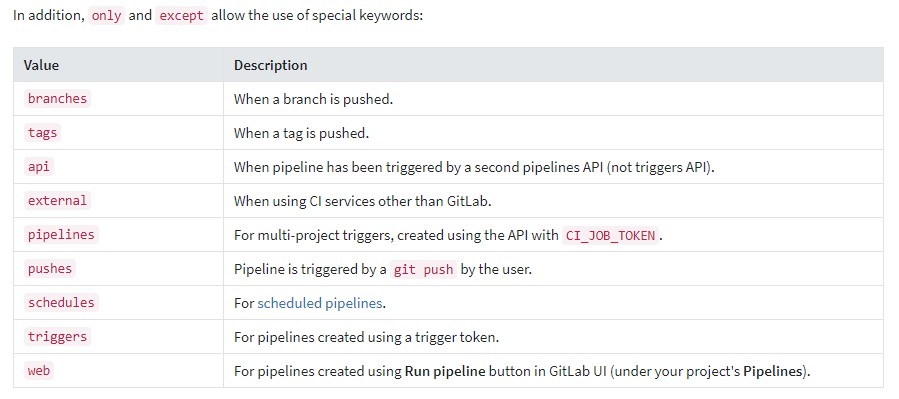Click the 'tags' keyword code
This screenshot has height=399, width=899.
(42, 132)
